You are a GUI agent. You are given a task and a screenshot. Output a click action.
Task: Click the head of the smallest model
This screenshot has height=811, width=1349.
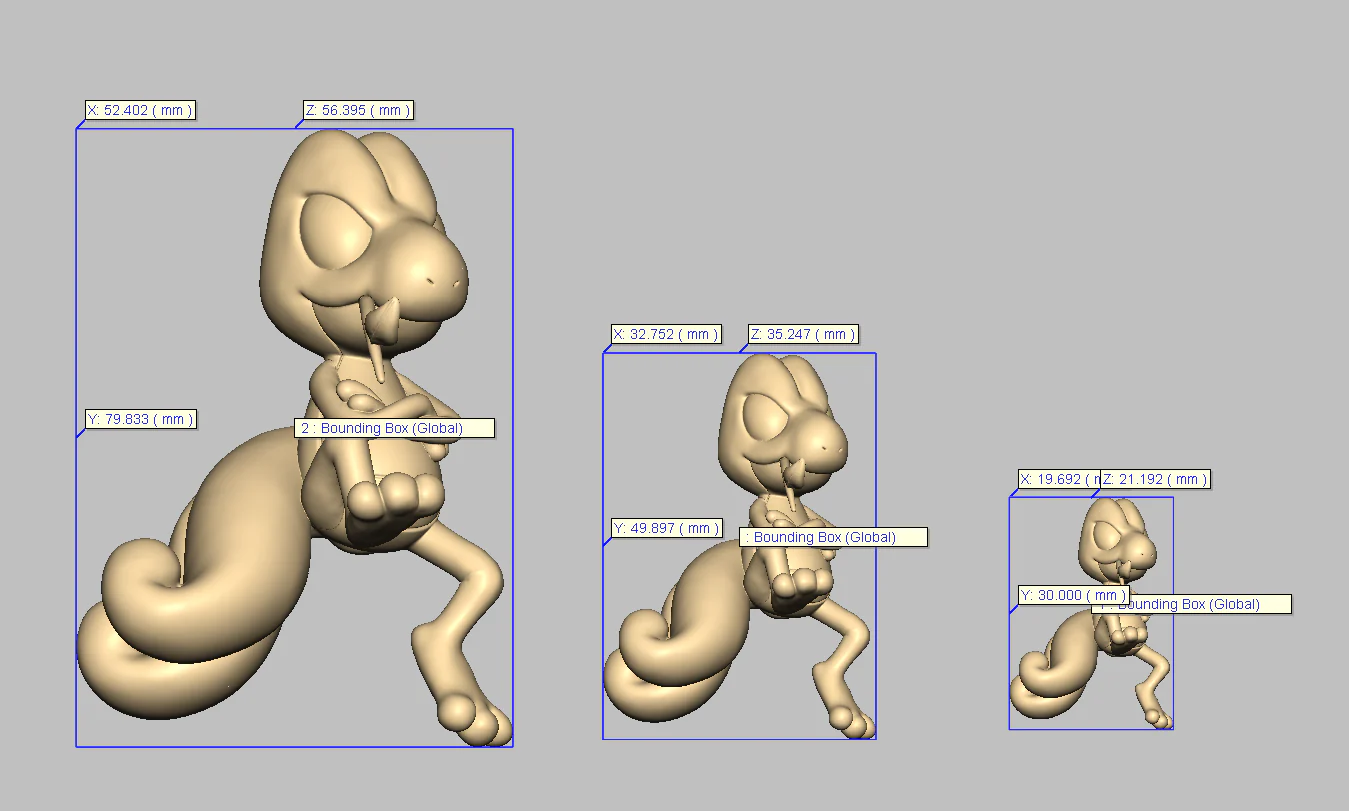coord(1117,538)
